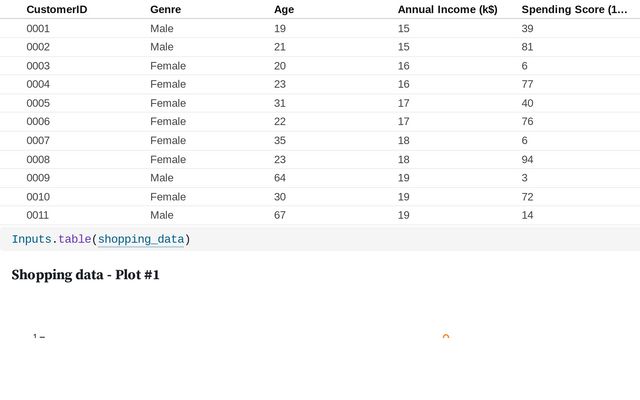Select CustomerID 0005 cell
The image size is (640, 400).
(x=38, y=103)
